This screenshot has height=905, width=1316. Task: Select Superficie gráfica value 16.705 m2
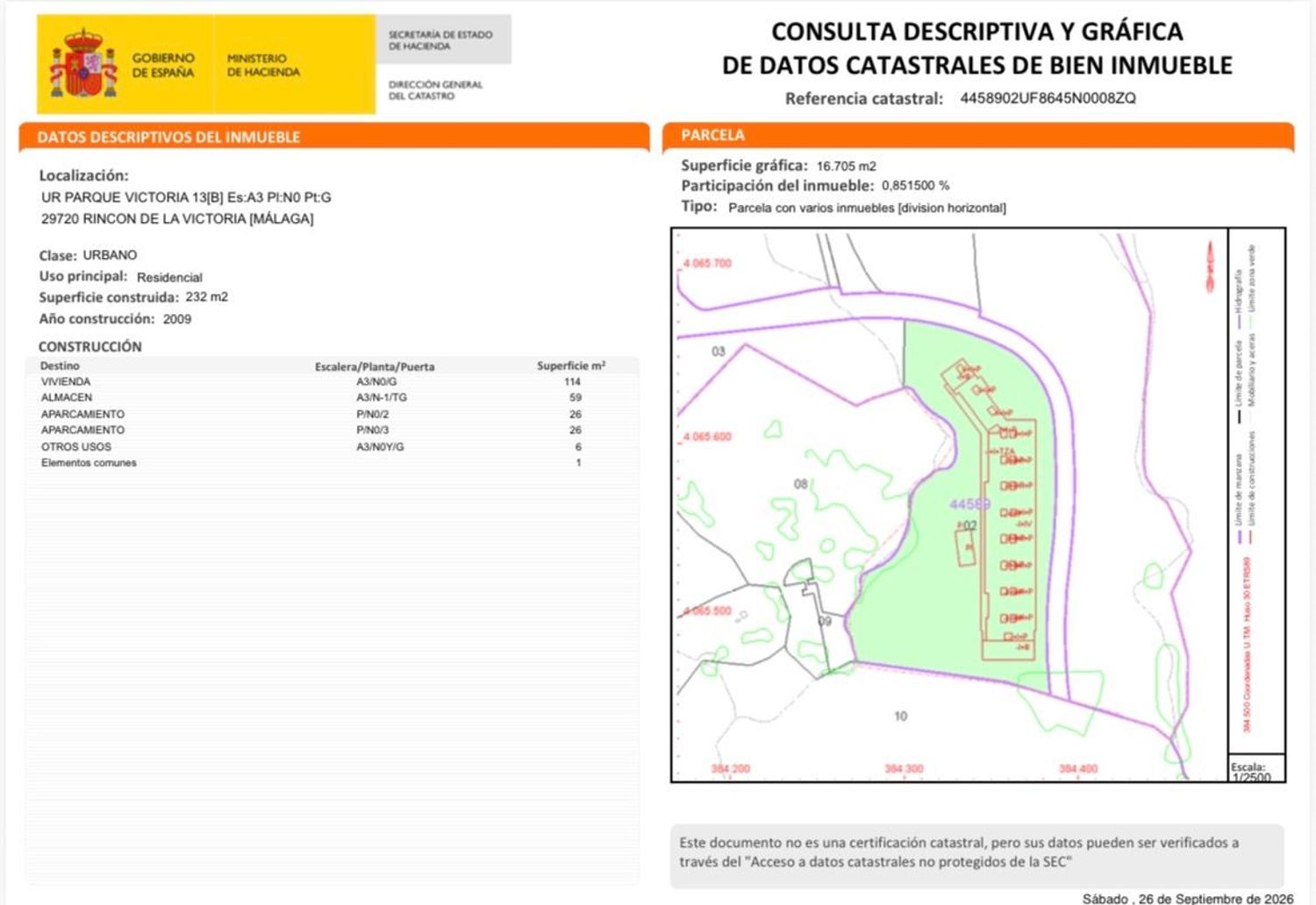[846, 166]
